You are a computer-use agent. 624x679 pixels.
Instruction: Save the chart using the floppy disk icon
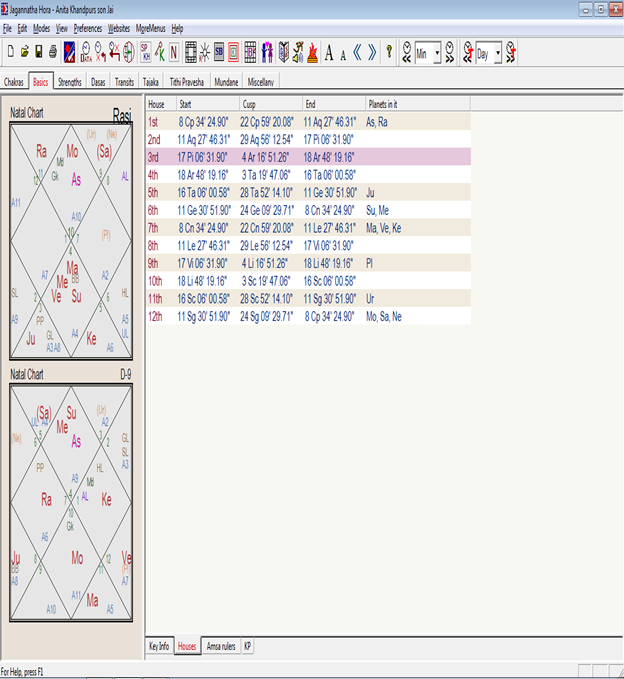coord(38,50)
